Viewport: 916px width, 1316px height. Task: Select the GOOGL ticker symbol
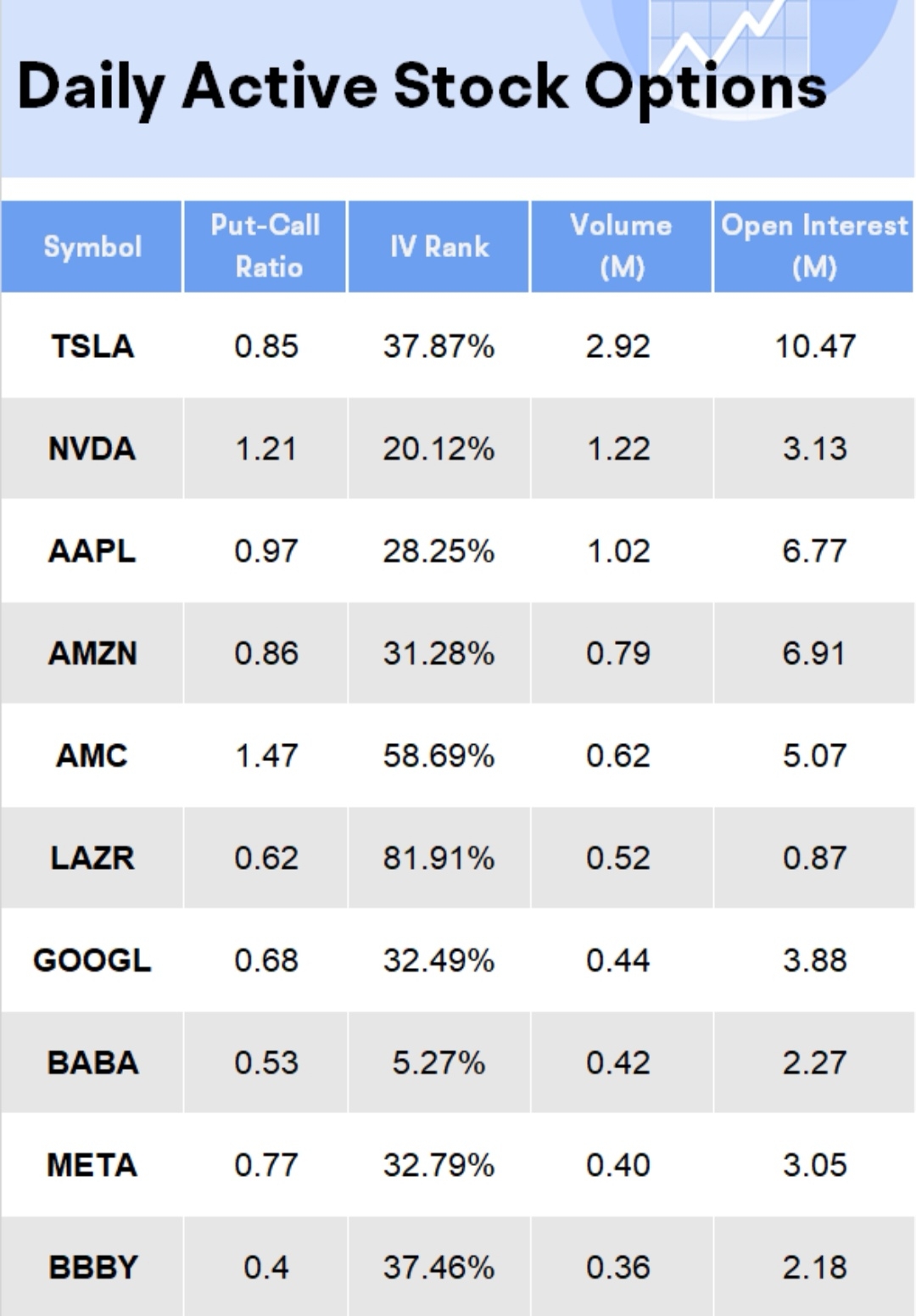(x=92, y=960)
